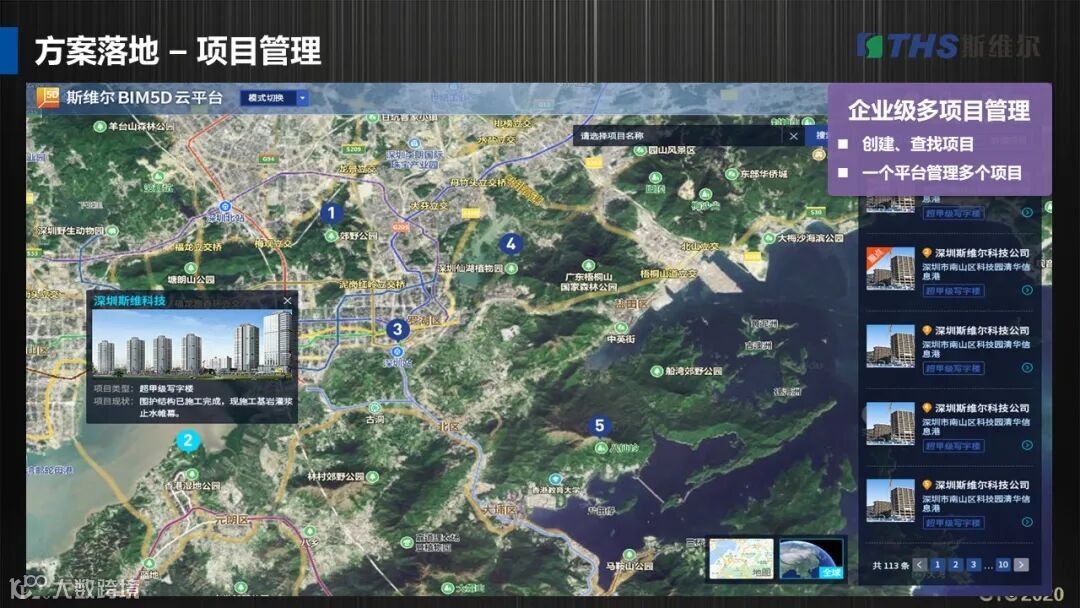Click the 香港湿地公园 map icon
The width and height of the screenshot is (1080, 608).
click(192, 474)
